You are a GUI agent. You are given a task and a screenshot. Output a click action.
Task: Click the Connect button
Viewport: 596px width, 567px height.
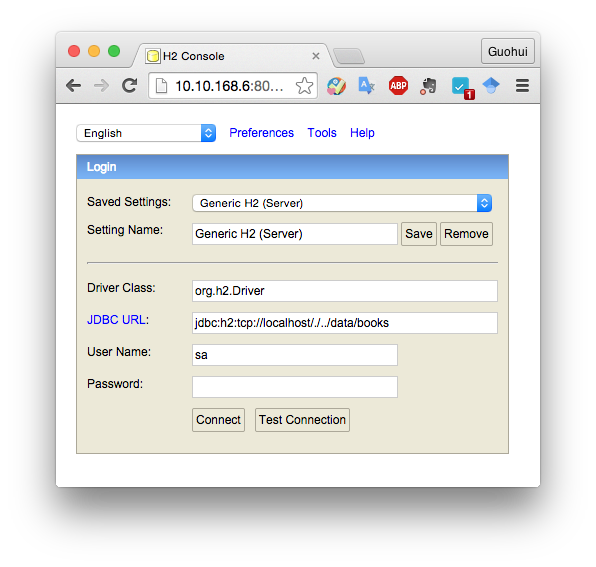[219, 420]
